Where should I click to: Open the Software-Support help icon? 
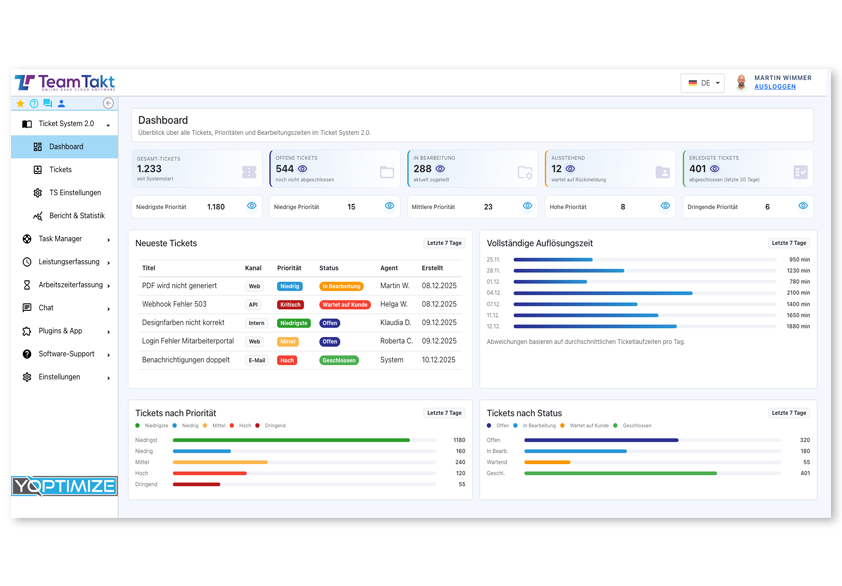(x=25, y=353)
